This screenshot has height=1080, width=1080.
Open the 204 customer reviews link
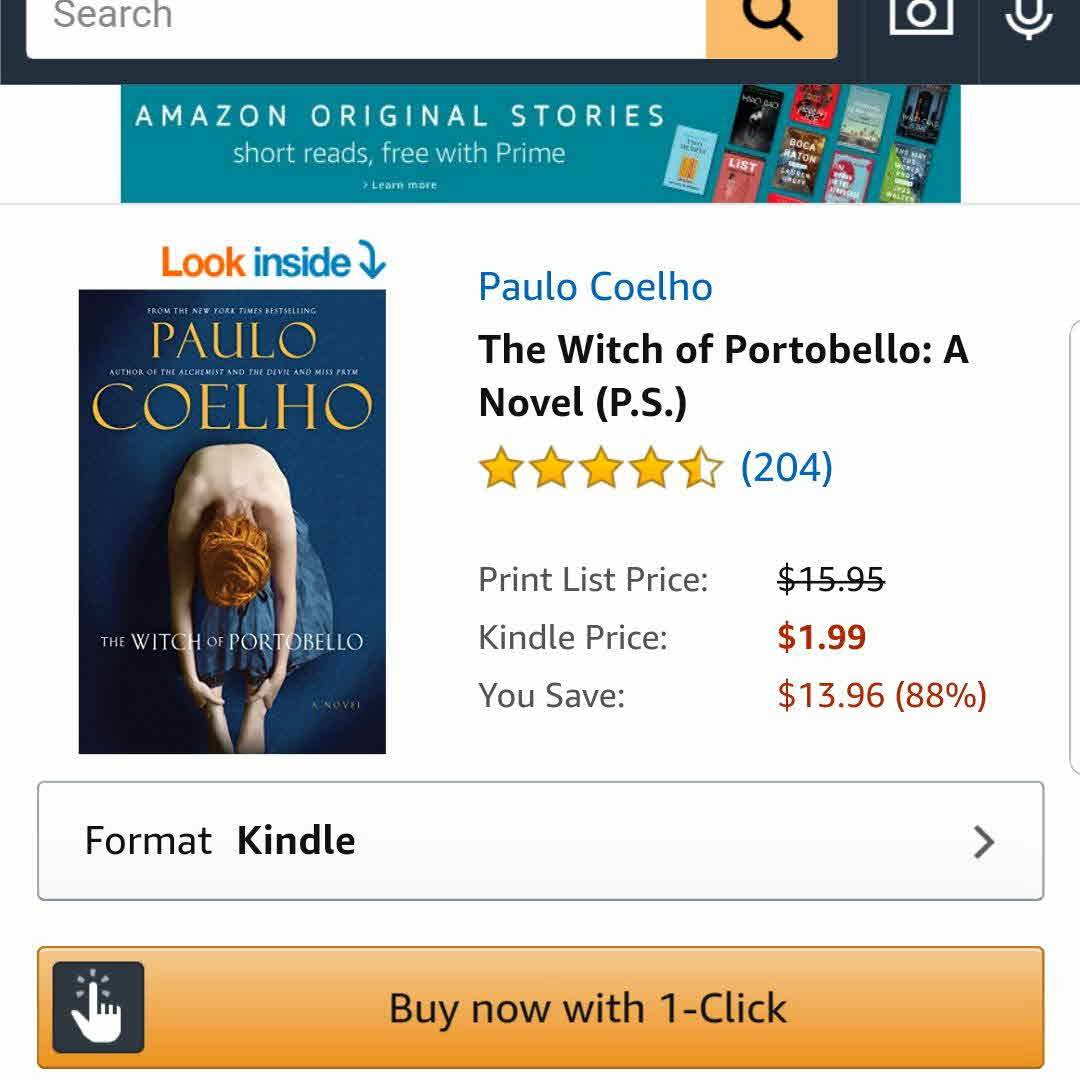coord(787,468)
